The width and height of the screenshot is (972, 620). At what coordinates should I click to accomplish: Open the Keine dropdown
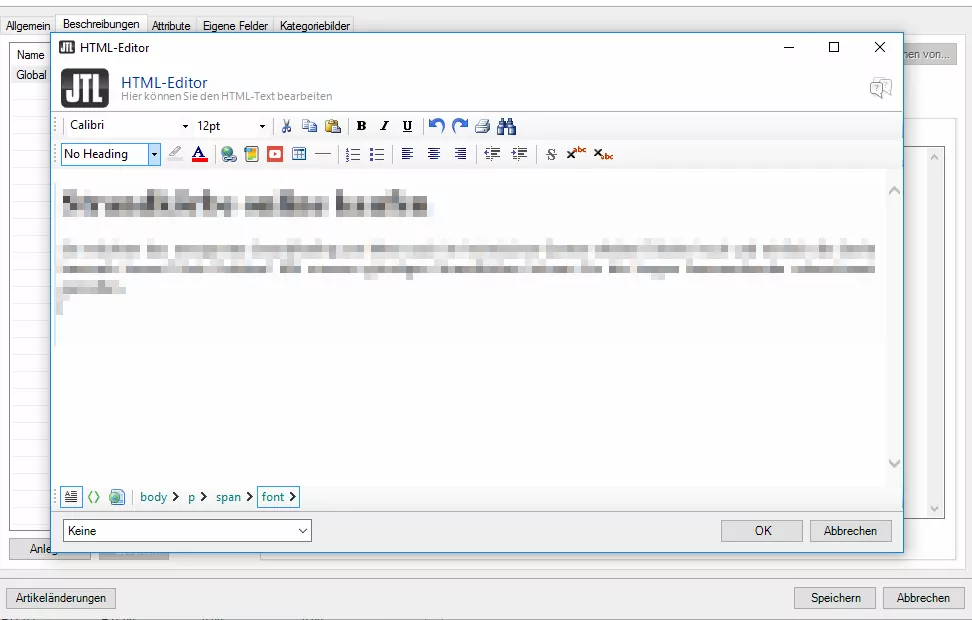[187, 531]
